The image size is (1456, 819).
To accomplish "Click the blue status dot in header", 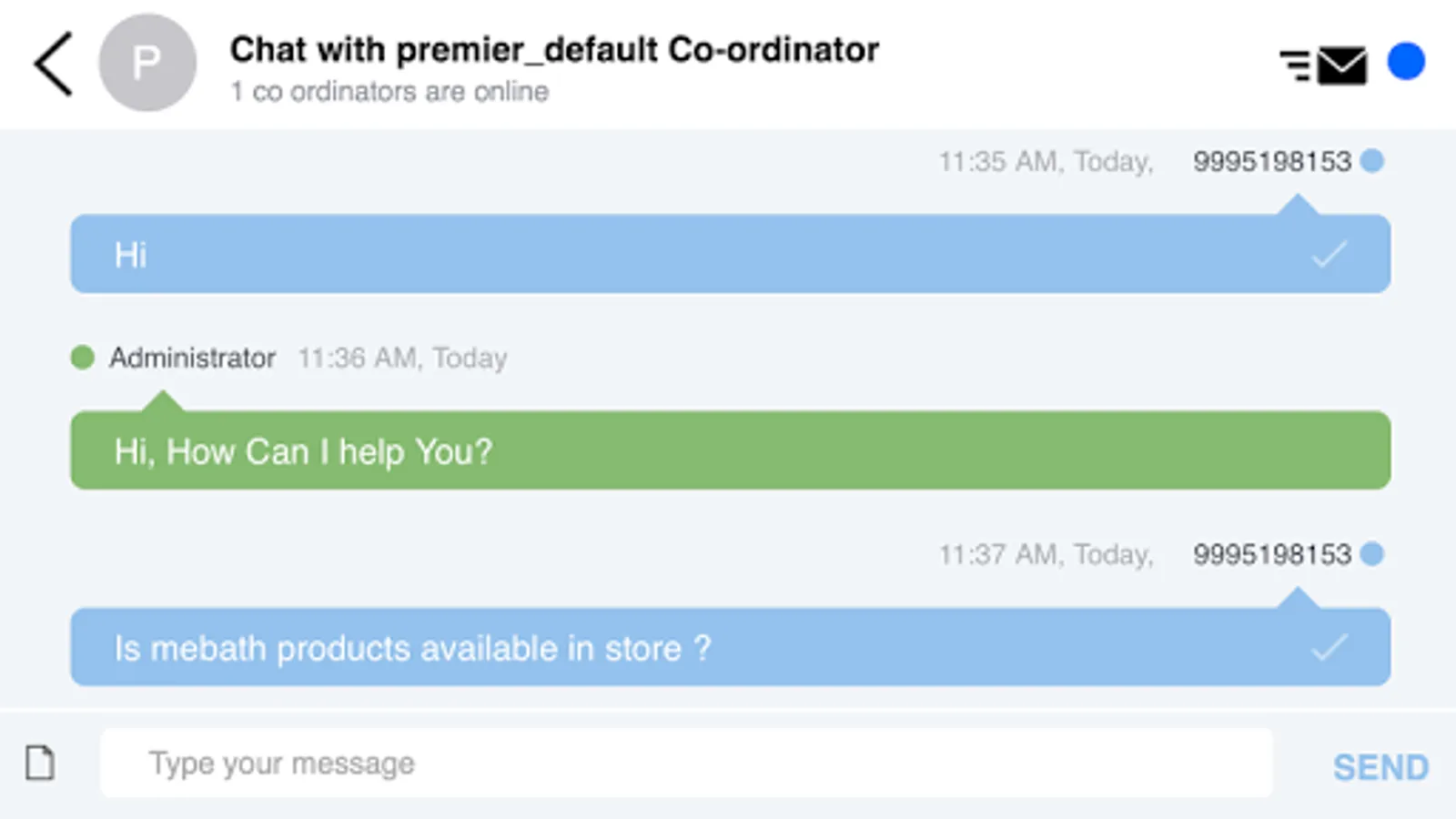I will [1406, 62].
